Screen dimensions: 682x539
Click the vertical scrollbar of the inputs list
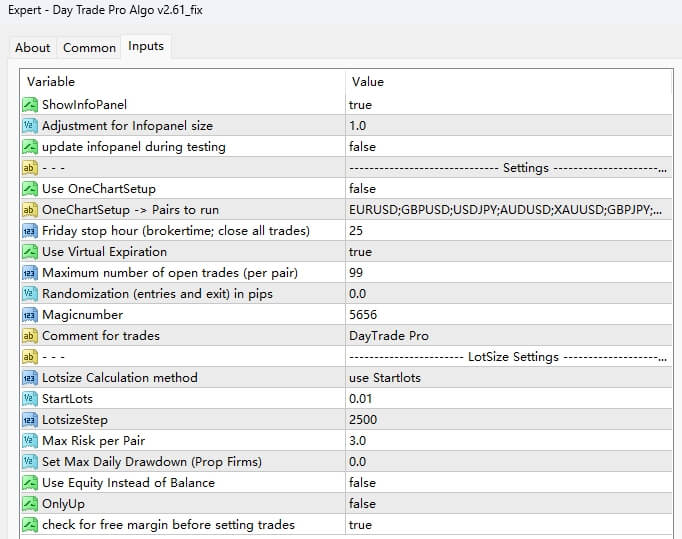tap(677, 300)
